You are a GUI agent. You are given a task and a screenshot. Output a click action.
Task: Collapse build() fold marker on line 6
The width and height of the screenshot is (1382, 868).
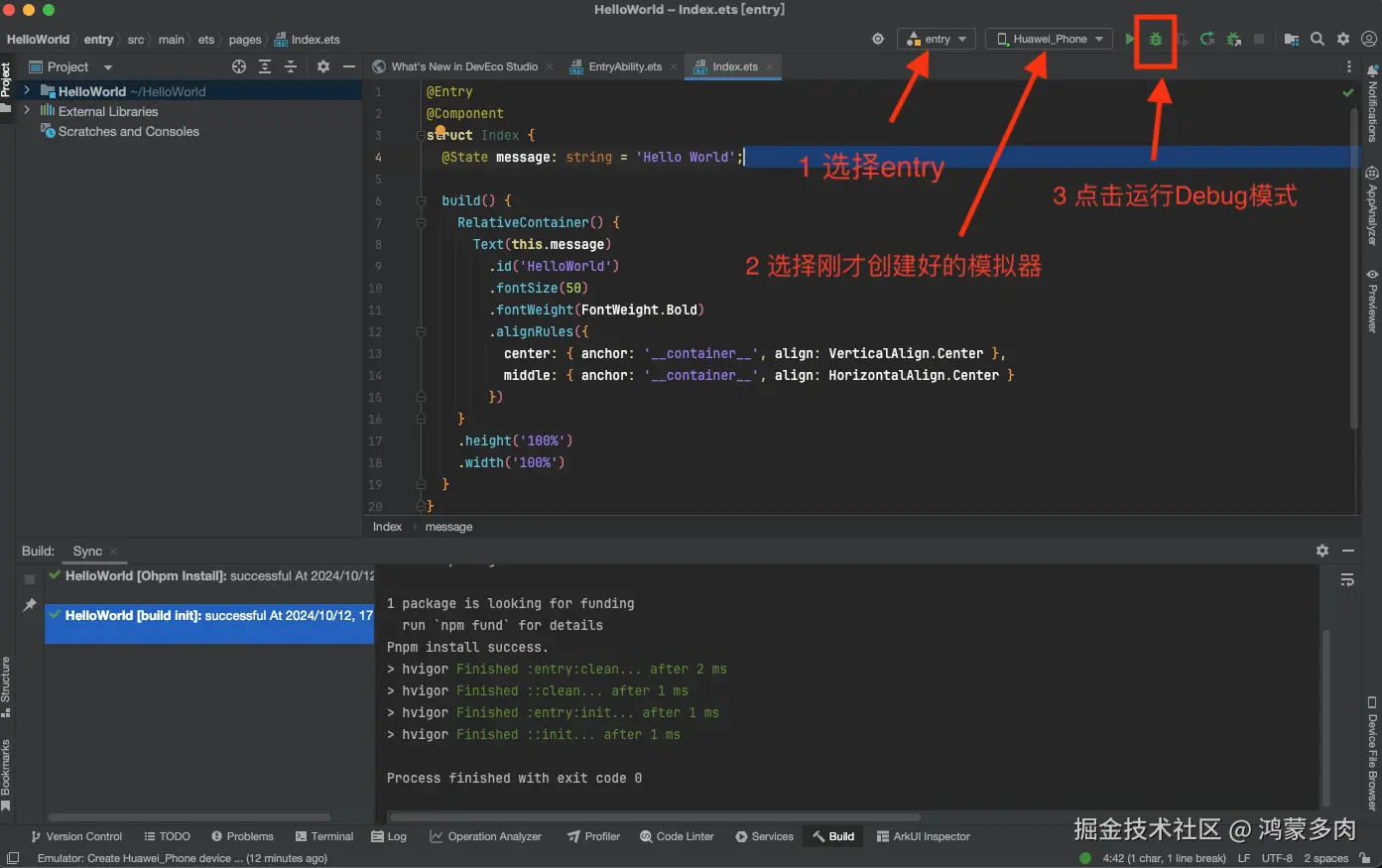point(421,201)
